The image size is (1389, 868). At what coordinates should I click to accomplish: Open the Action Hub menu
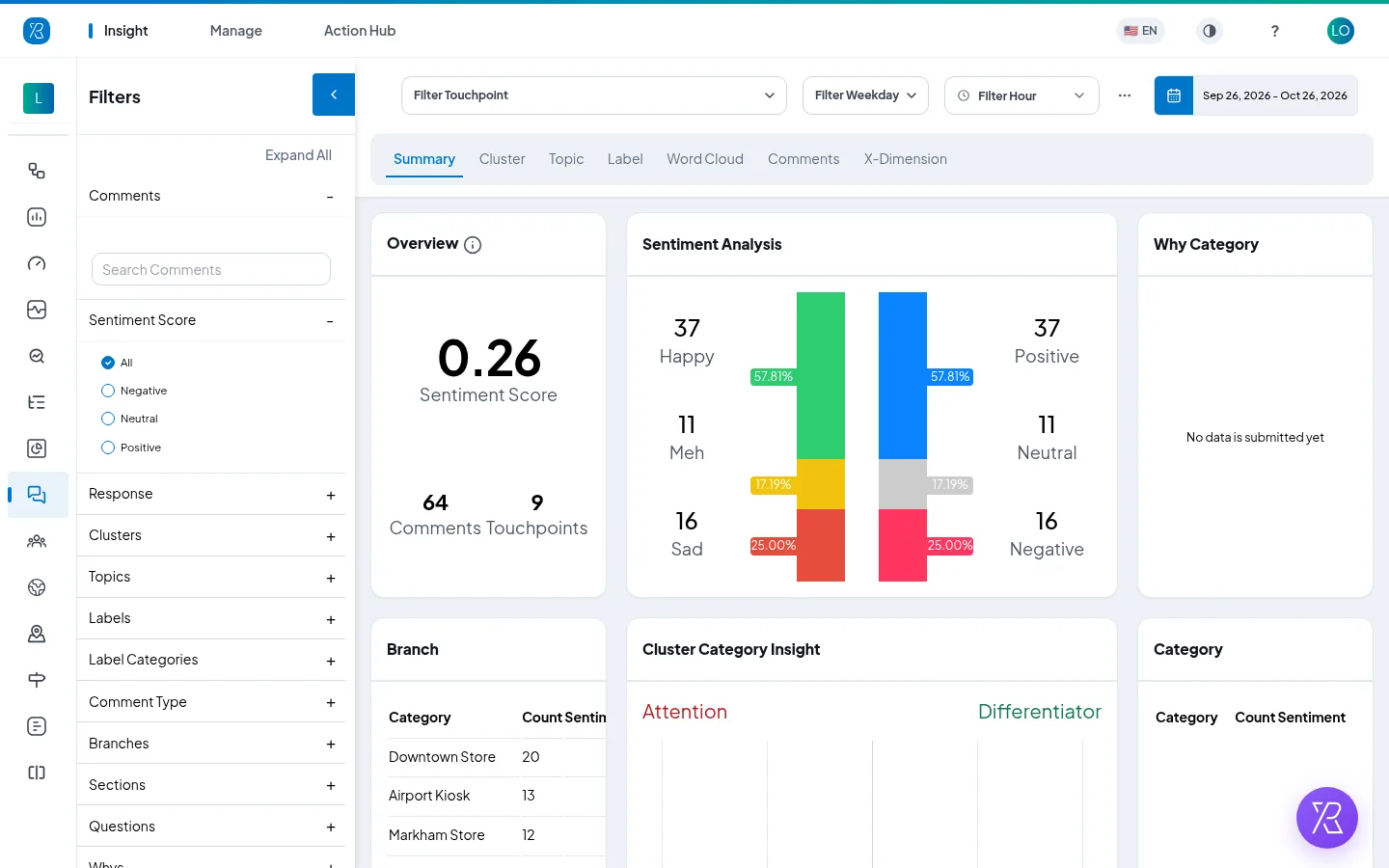click(x=360, y=31)
